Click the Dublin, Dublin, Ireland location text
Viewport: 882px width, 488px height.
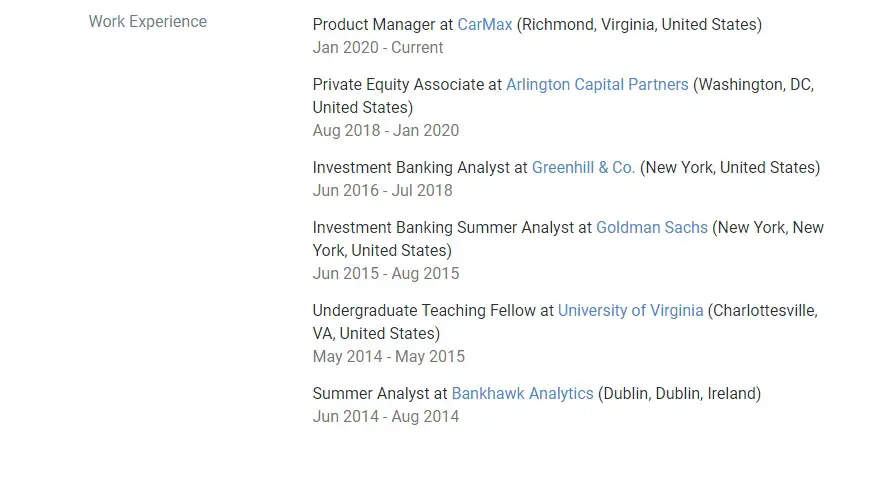pos(680,394)
